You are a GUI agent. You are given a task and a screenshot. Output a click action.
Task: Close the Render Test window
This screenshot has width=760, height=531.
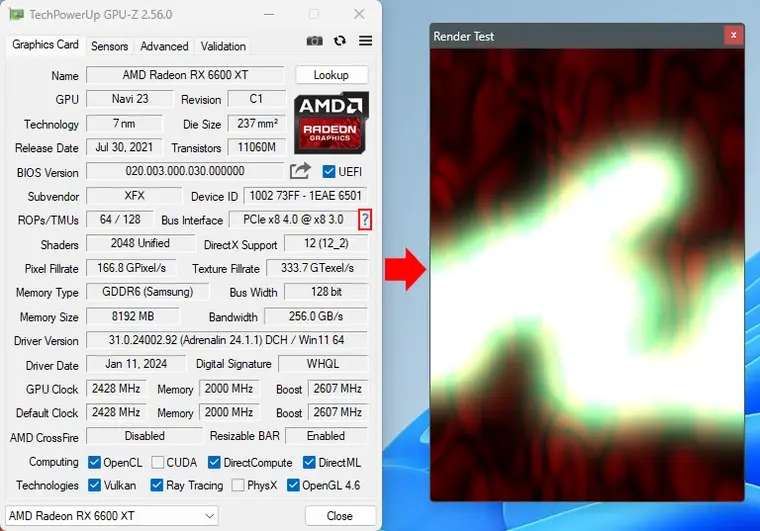pos(733,35)
